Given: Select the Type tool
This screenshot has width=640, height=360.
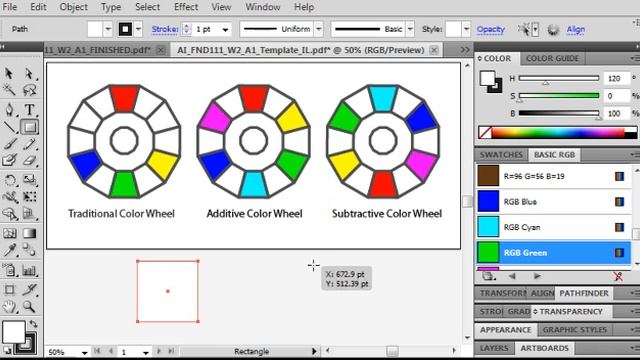Looking at the screenshot, I should pyautogui.click(x=29, y=109).
